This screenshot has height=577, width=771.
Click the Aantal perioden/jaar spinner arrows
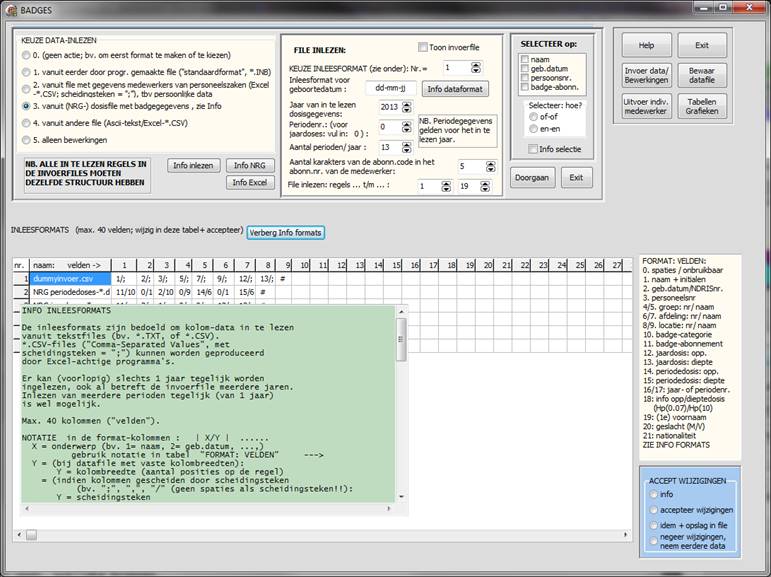[x=406, y=147]
